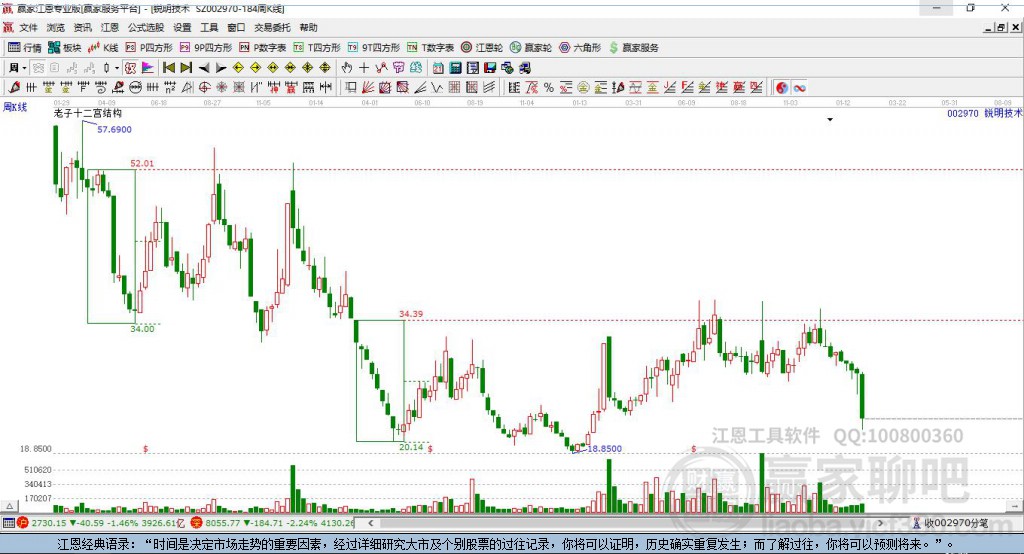
Task: Open 赢家服务 service page
Action: pyautogui.click(x=634, y=47)
